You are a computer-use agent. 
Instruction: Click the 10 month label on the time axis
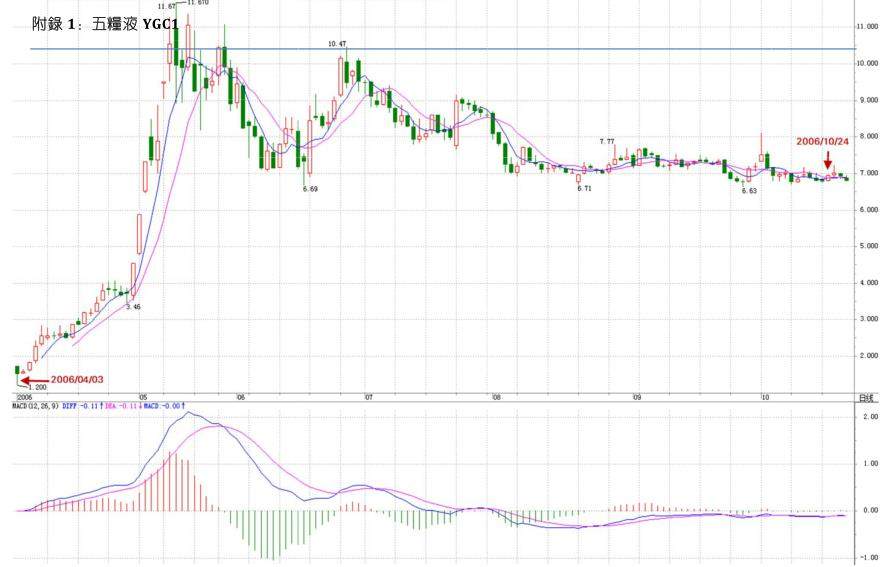click(x=765, y=397)
